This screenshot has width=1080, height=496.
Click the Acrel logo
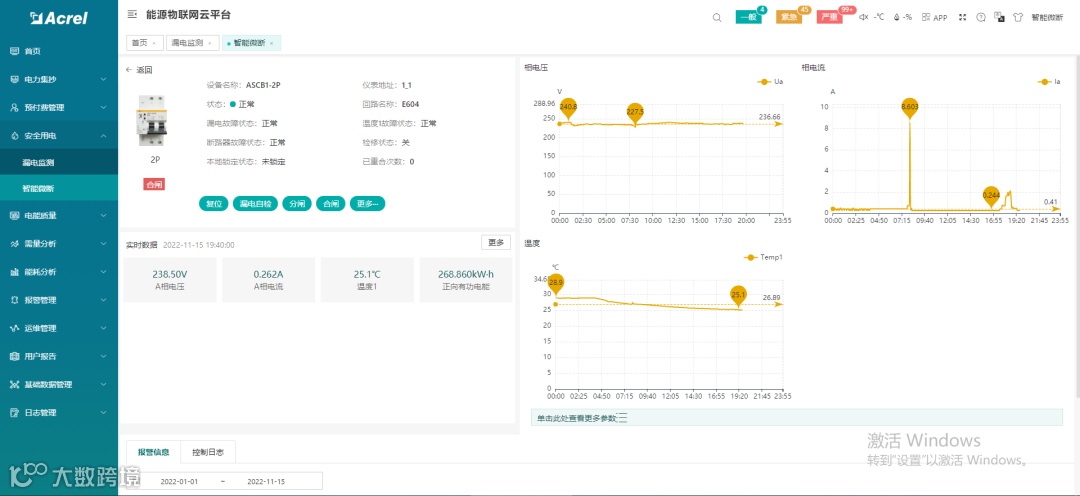59,18
